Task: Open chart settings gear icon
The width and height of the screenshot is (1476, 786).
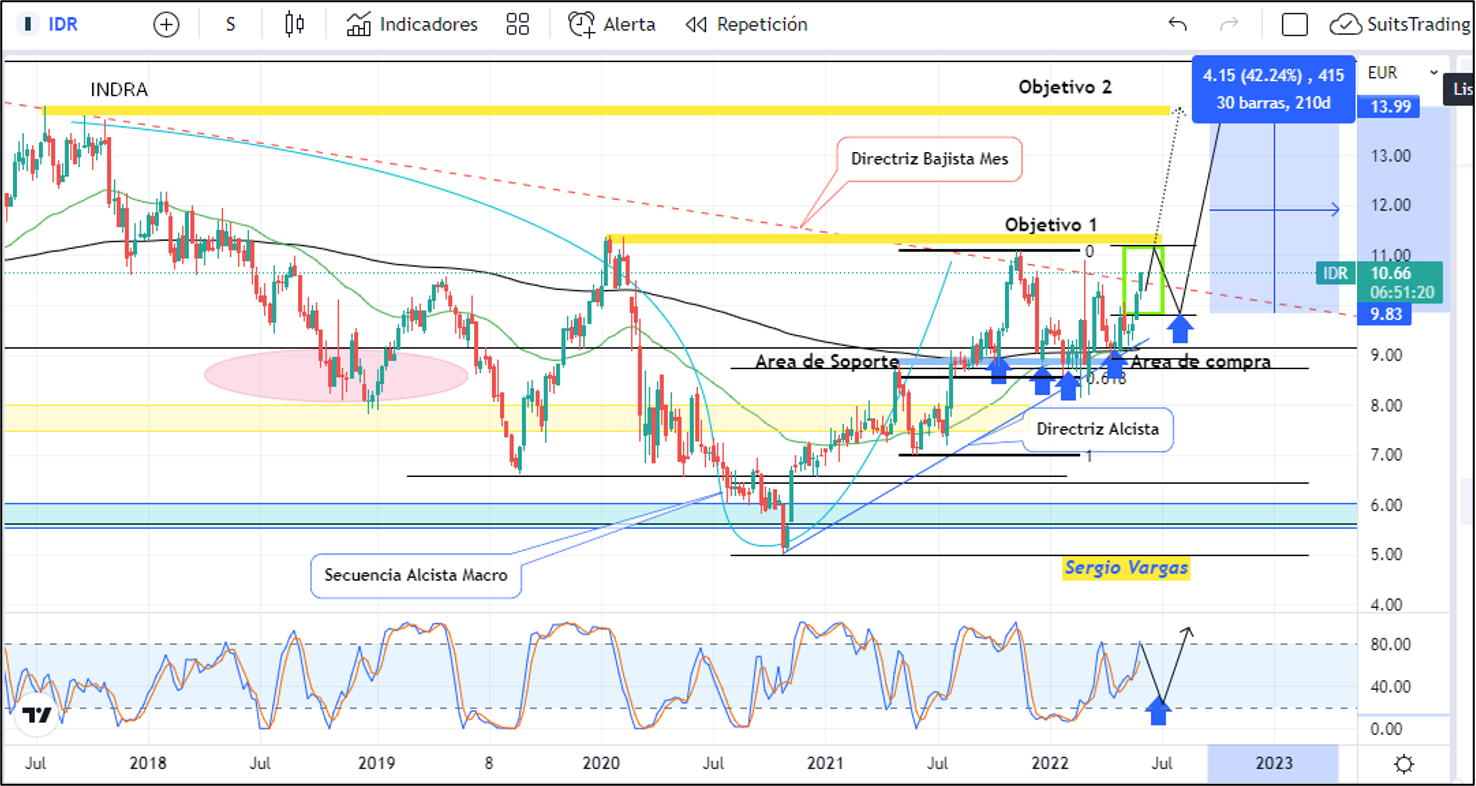Action: point(1403,765)
